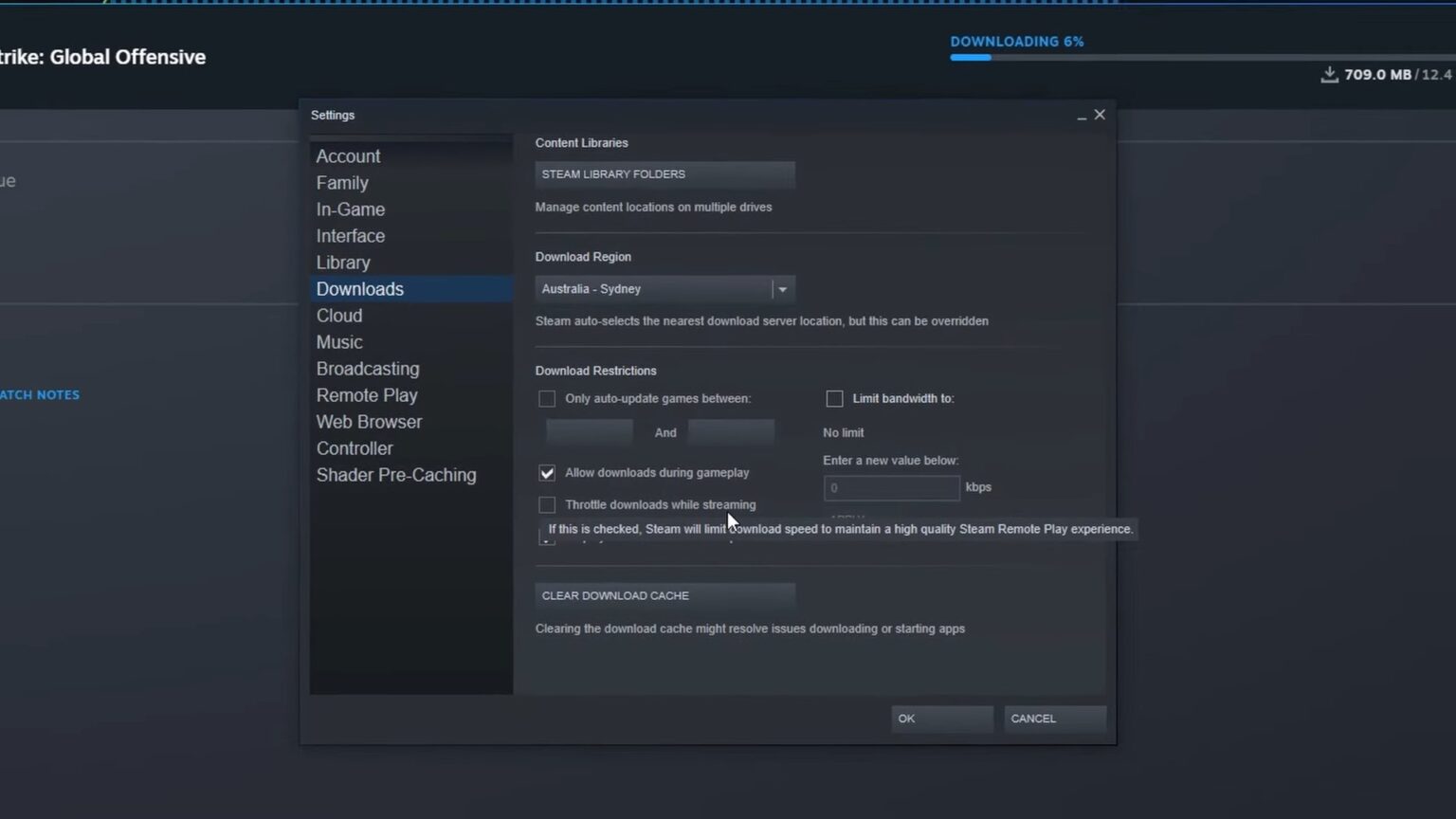Open the Patch Notes link

40,394
